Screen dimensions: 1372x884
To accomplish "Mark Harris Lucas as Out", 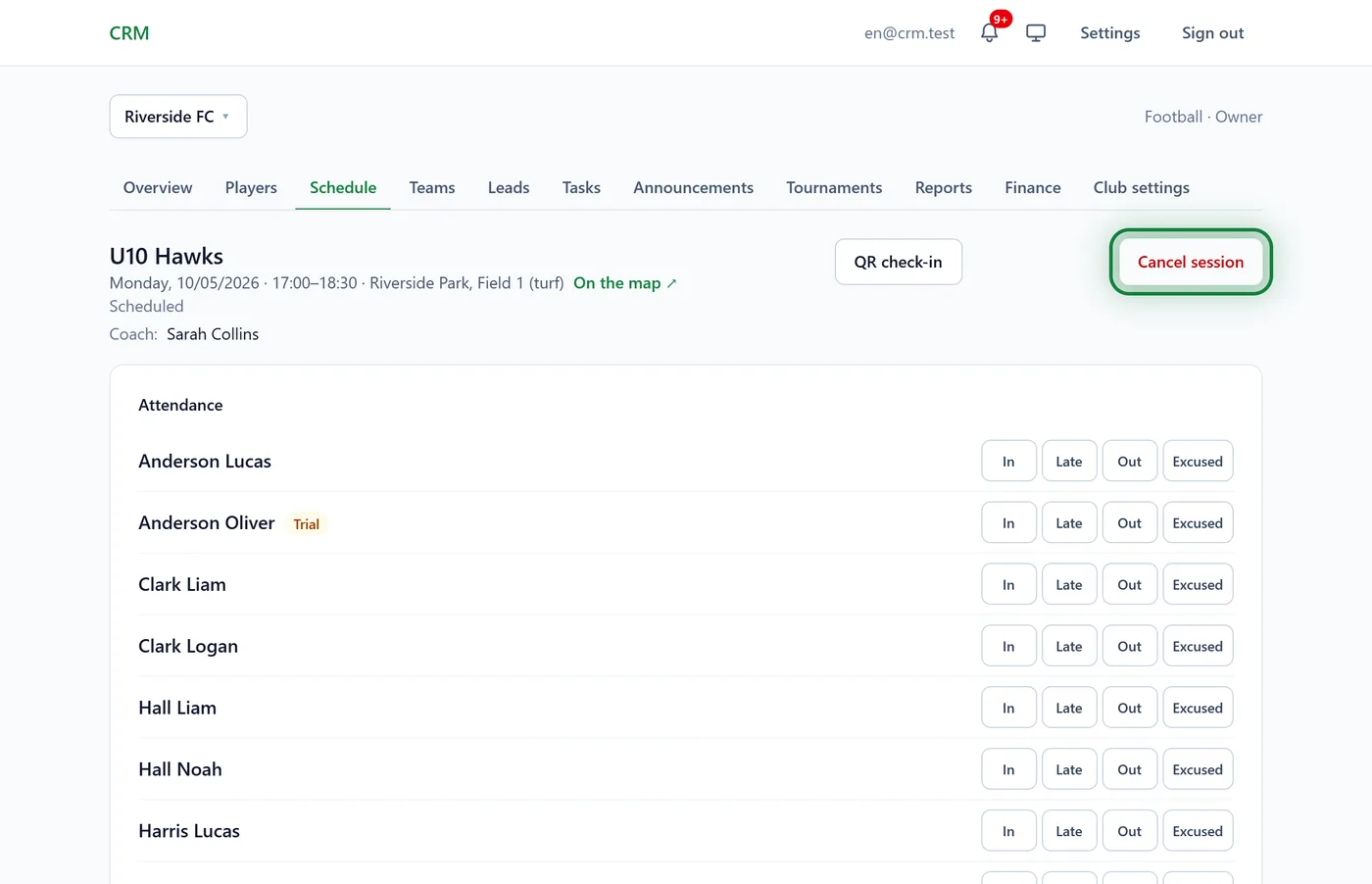I will (x=1130, y=832).
